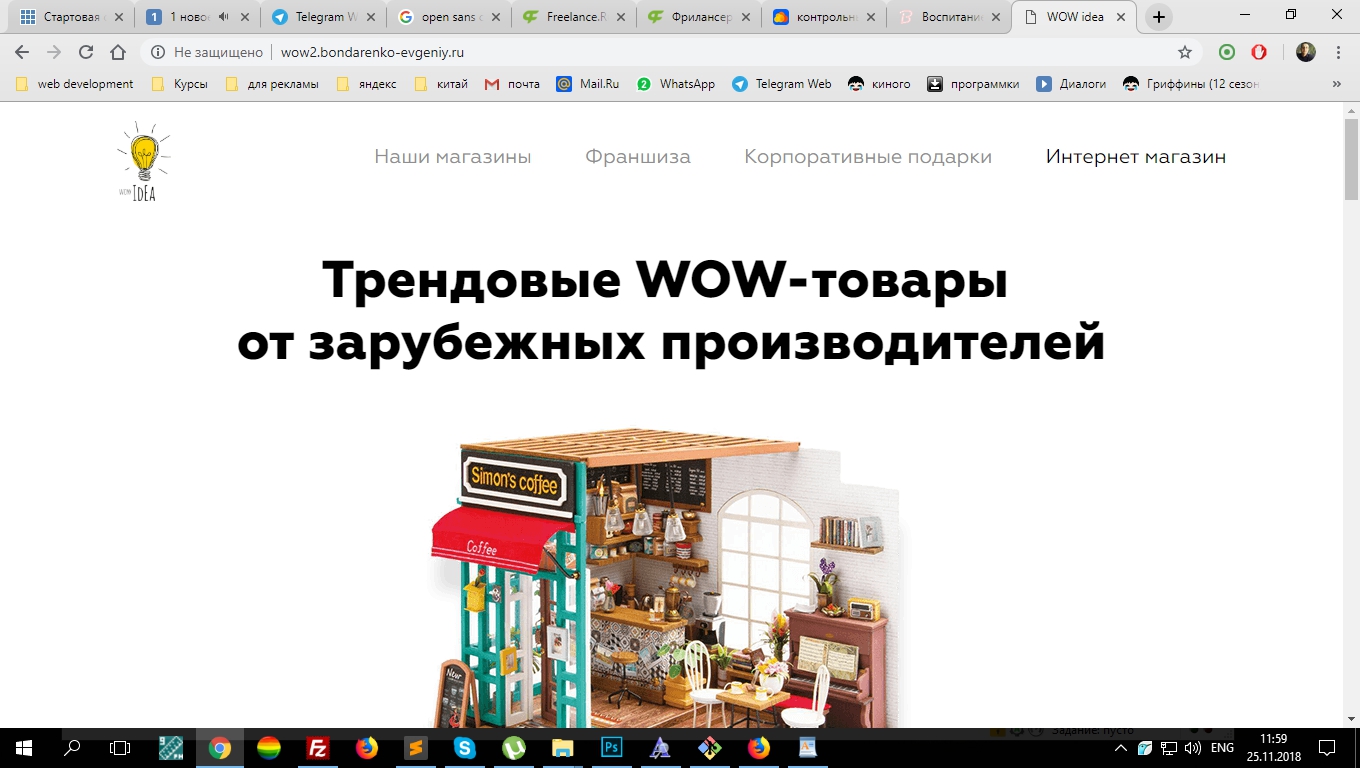Open the для рекламы bookmark folder

pyautogui.click(x=272, y=84)
